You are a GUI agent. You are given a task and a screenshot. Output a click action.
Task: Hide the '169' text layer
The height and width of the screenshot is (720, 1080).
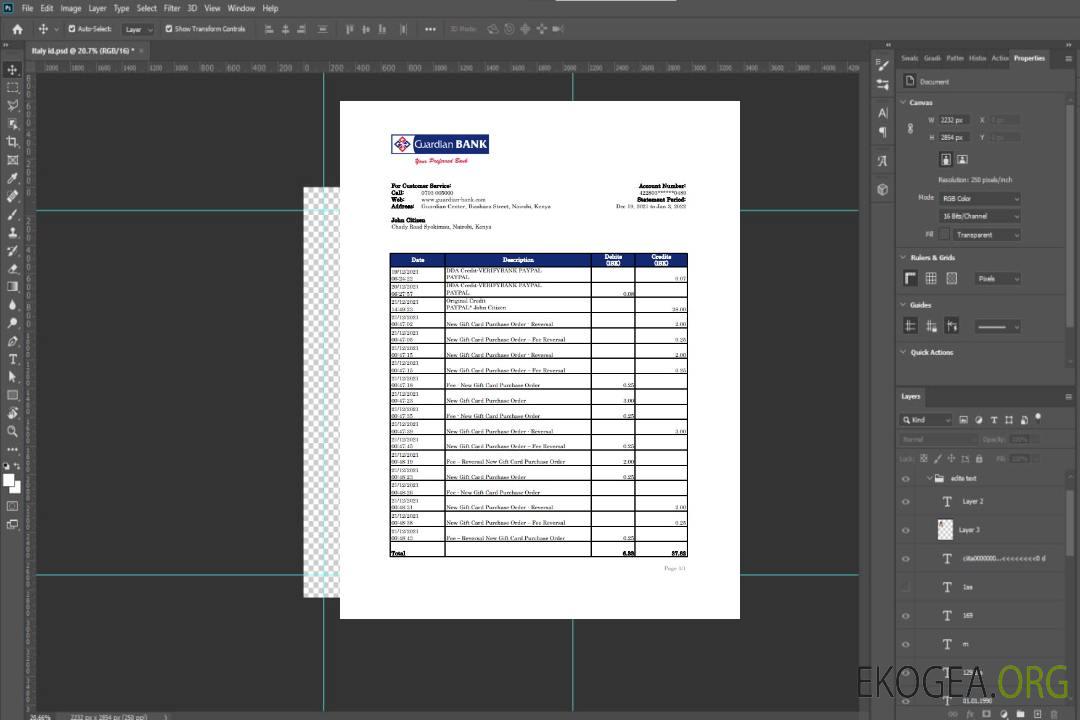[906, 616]
